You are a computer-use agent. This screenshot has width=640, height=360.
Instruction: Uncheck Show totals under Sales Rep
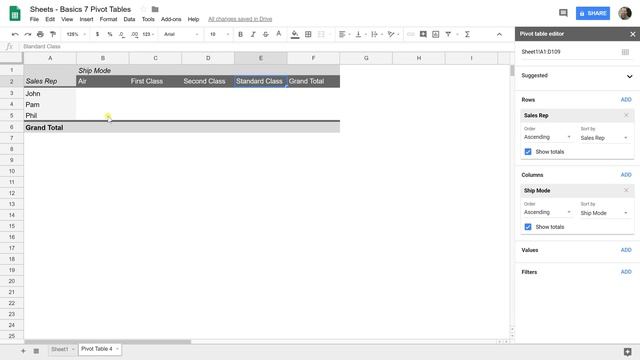pos(528,152)
